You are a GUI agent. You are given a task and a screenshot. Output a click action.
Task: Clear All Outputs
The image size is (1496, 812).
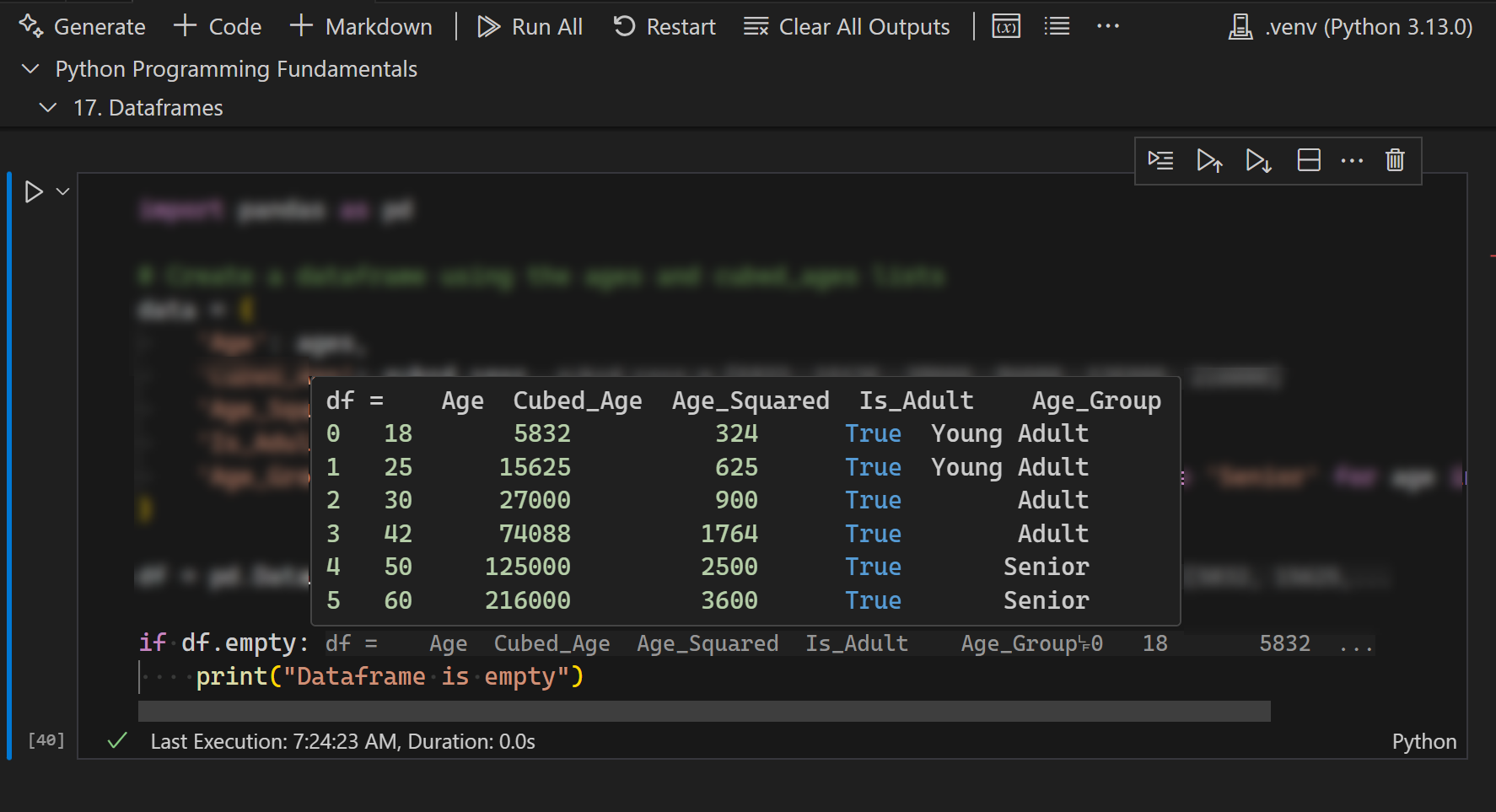tap(847, 26)
